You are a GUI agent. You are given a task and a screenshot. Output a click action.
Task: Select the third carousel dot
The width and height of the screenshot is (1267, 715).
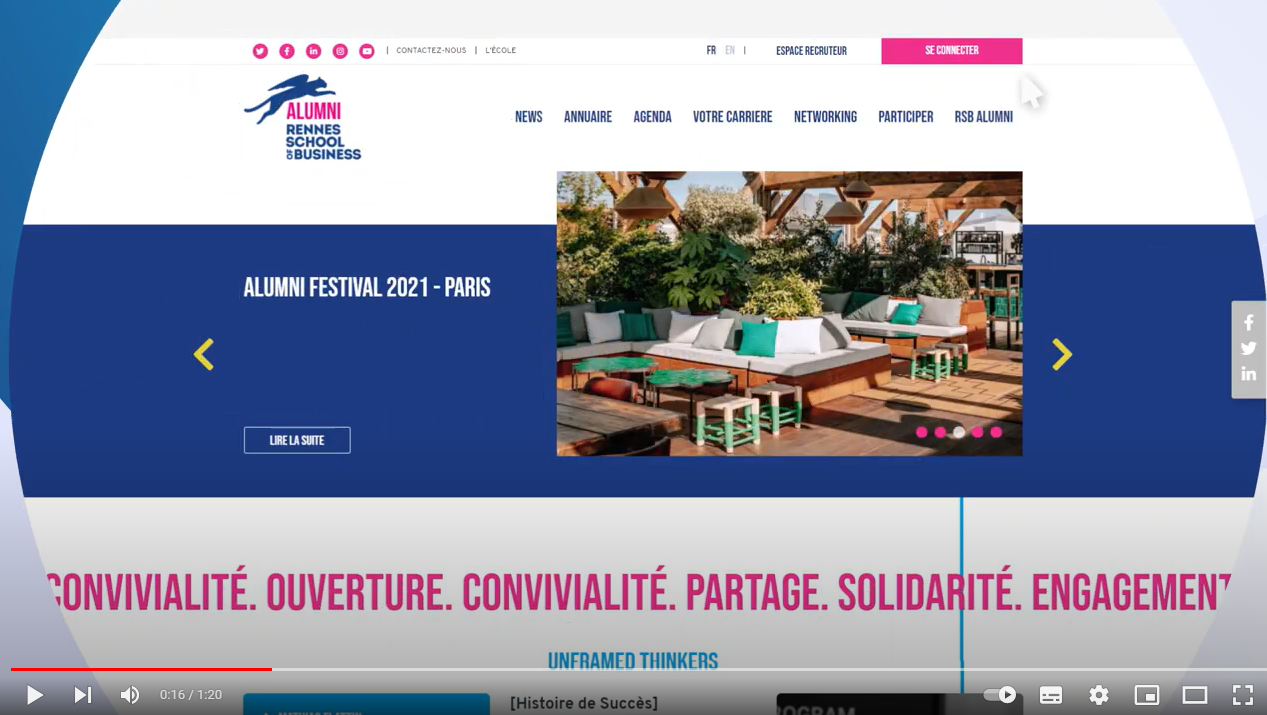959,432
